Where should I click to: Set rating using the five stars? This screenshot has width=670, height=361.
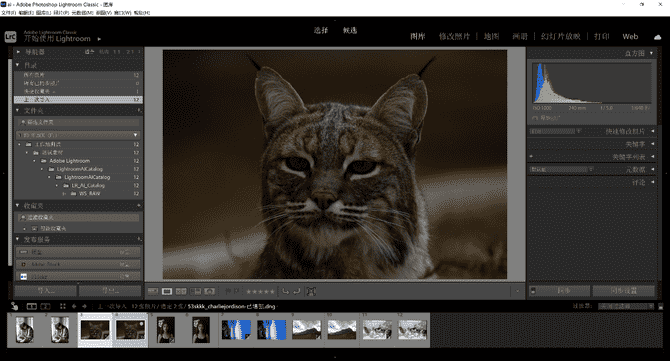pyautogui.click(x=260, y=291)
